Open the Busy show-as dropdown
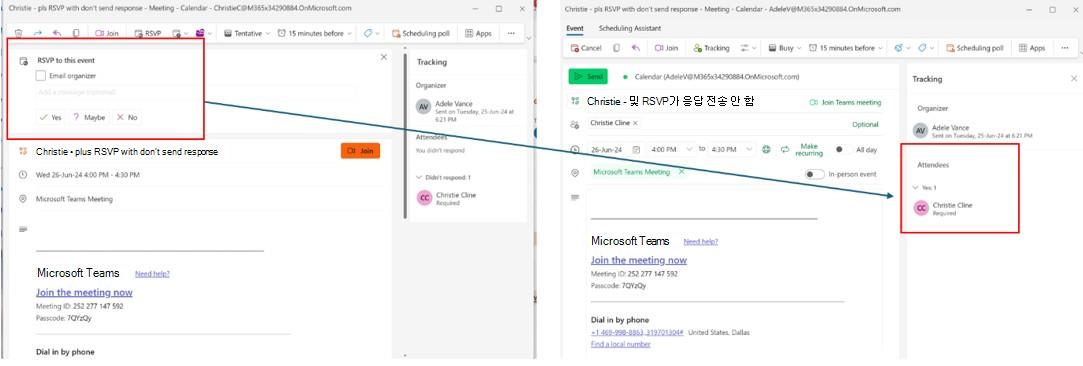The width and height of the screenshot is (1083, 366). coord(784,48)
